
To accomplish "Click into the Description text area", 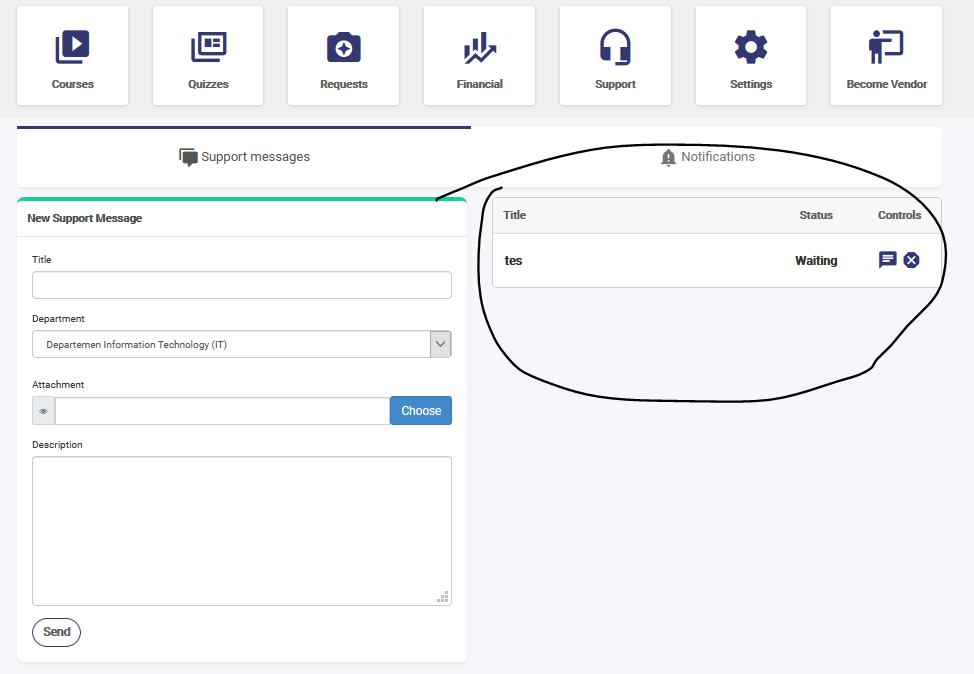I will coord(241,530).
